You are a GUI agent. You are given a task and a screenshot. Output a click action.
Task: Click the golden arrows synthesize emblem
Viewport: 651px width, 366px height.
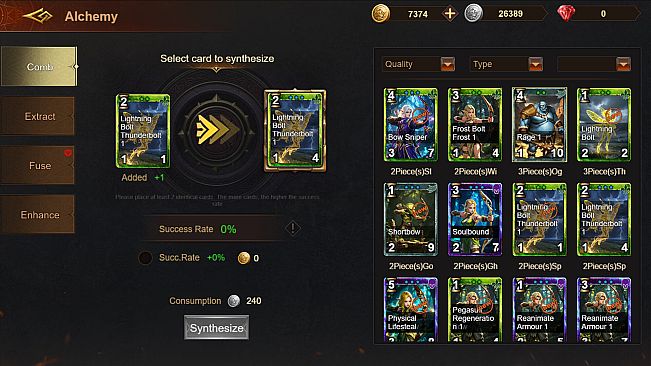(216, 130)
